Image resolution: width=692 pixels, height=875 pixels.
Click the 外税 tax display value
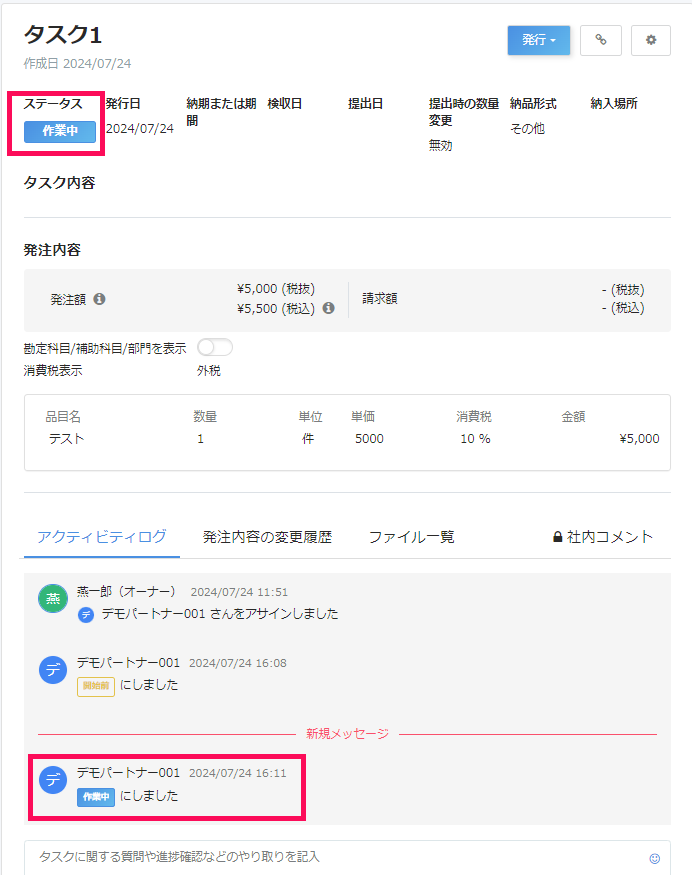(209, 371)
